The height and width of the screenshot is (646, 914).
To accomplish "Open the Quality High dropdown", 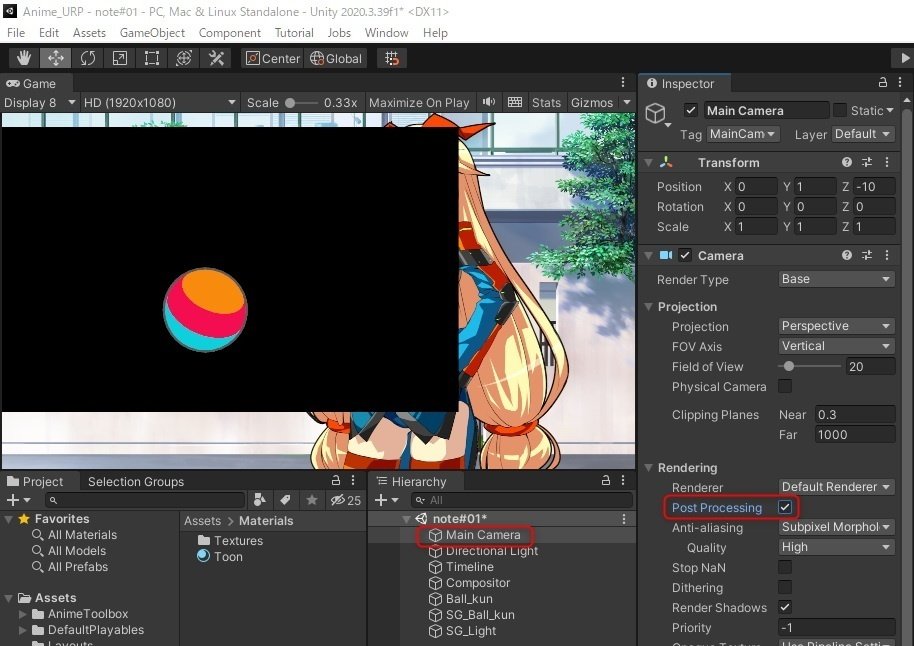I will point(836,547).
